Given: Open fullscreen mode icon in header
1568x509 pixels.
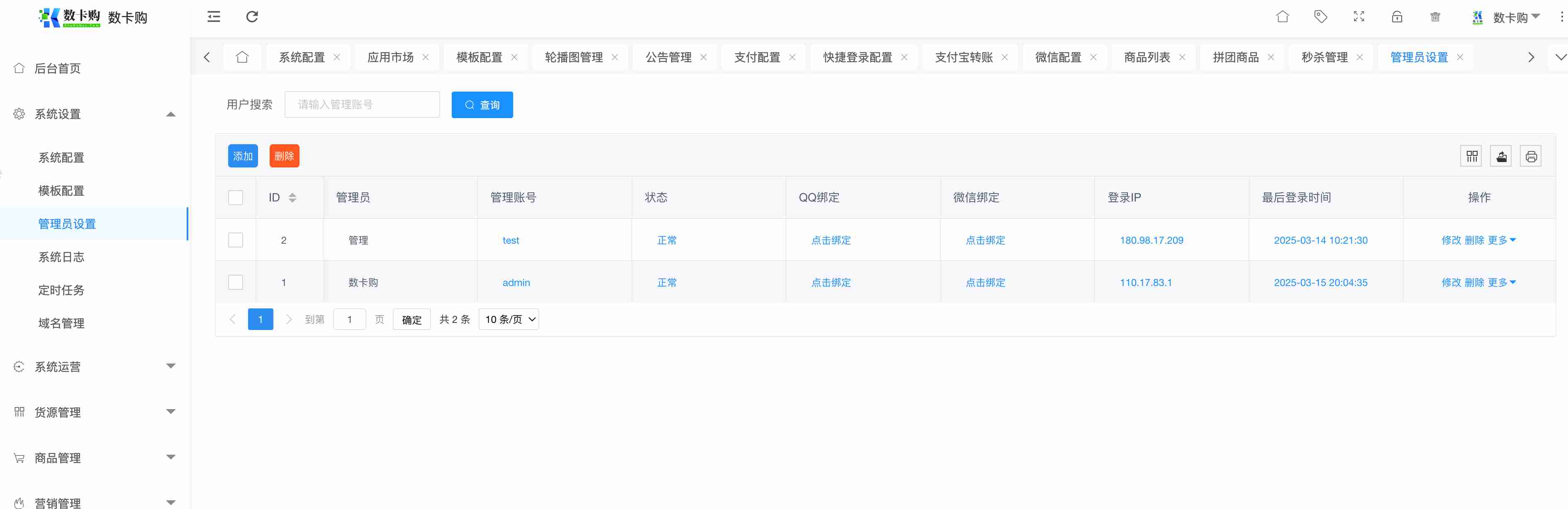Looking at the screenshot, I should click(1359, 17).
